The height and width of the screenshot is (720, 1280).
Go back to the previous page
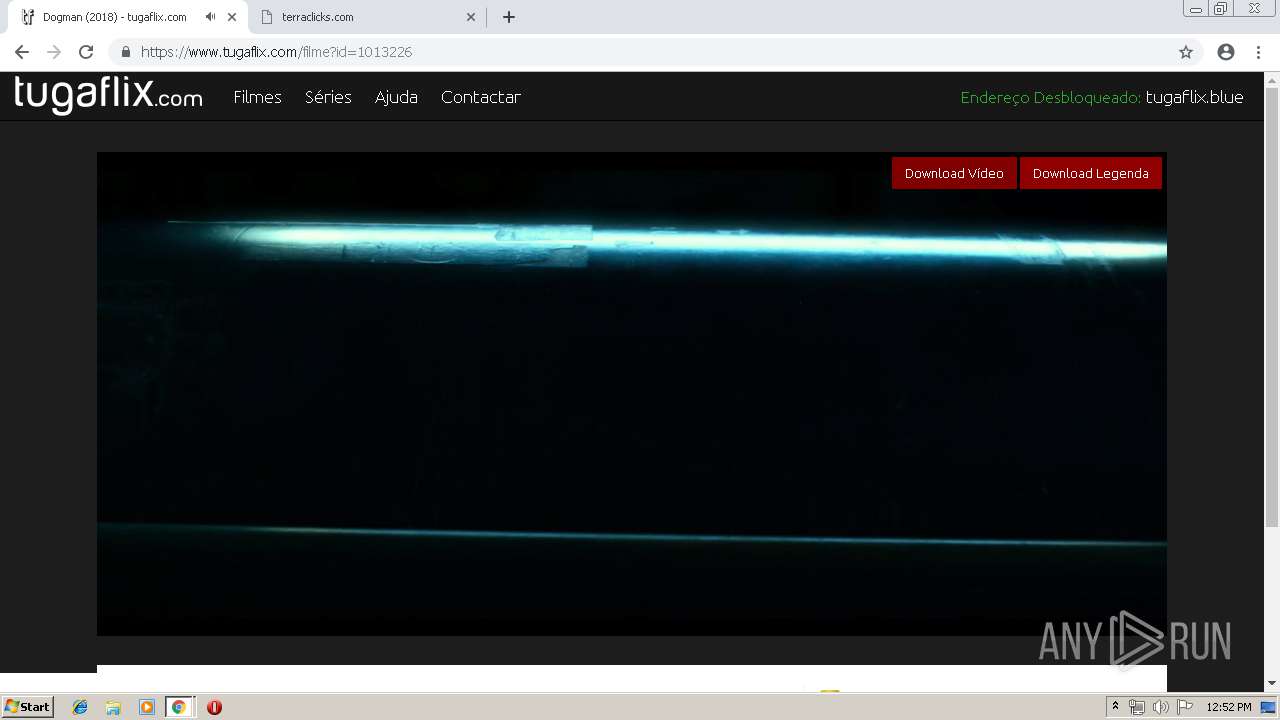[22, 52]
